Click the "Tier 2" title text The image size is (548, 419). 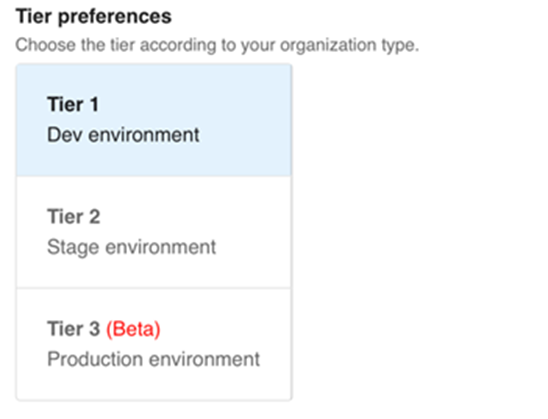coord(74,216)
